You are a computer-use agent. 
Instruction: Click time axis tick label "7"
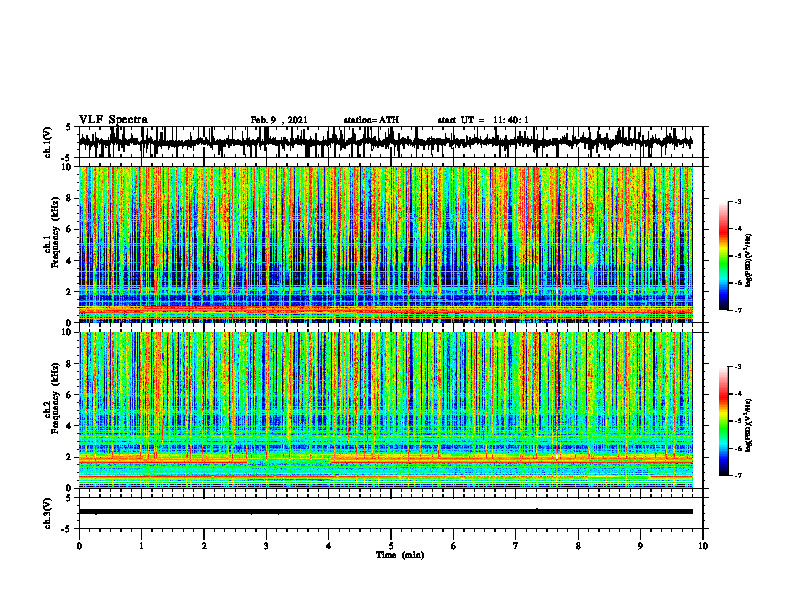tap(516, 546)
